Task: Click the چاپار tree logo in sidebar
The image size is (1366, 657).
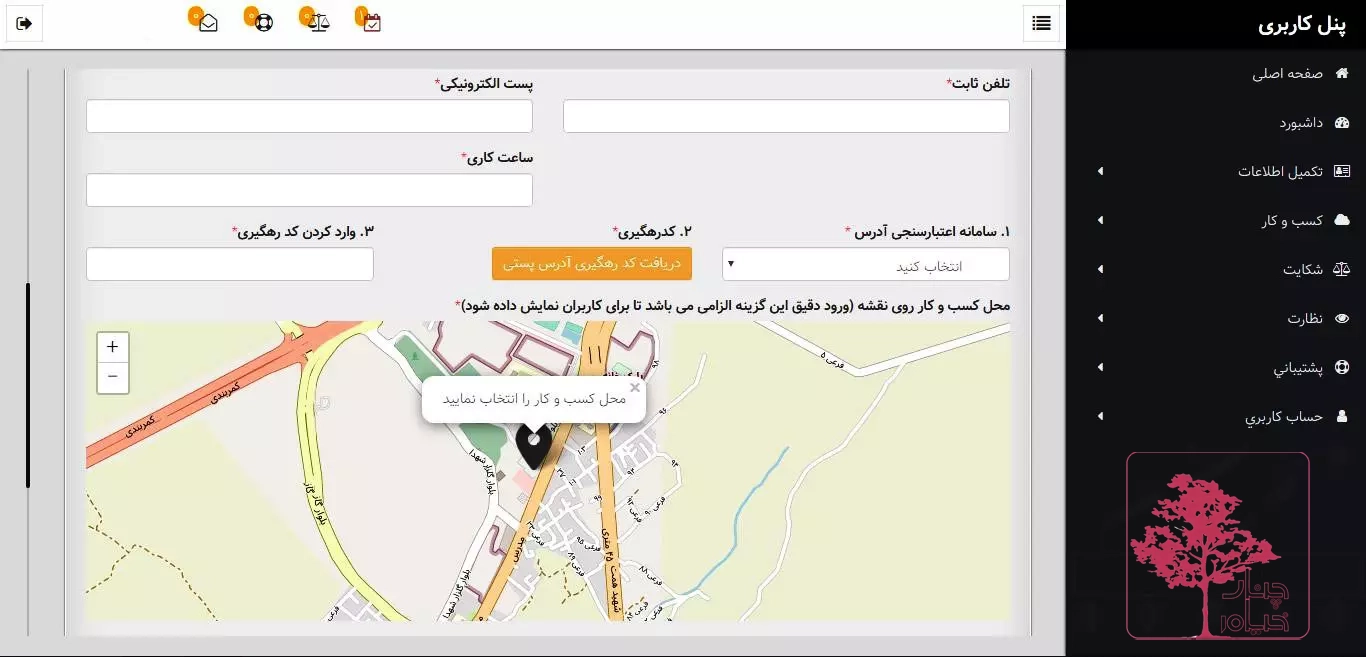Action: coord(1217,545)
